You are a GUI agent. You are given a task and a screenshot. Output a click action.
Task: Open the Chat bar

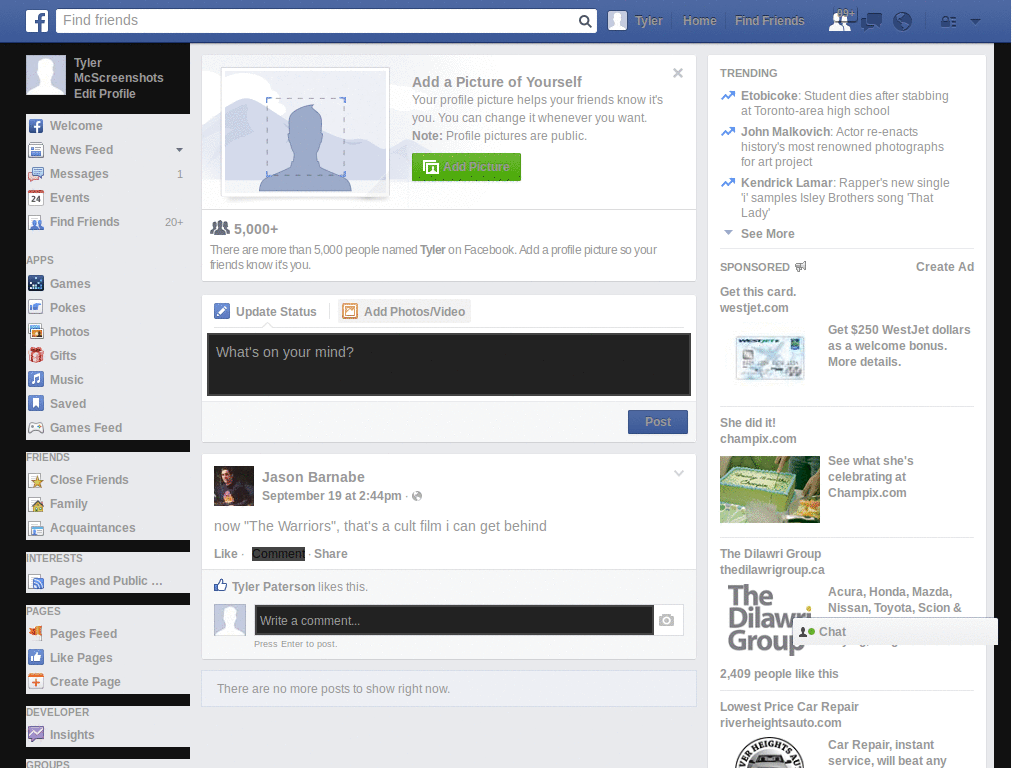[x=895, y=632]
